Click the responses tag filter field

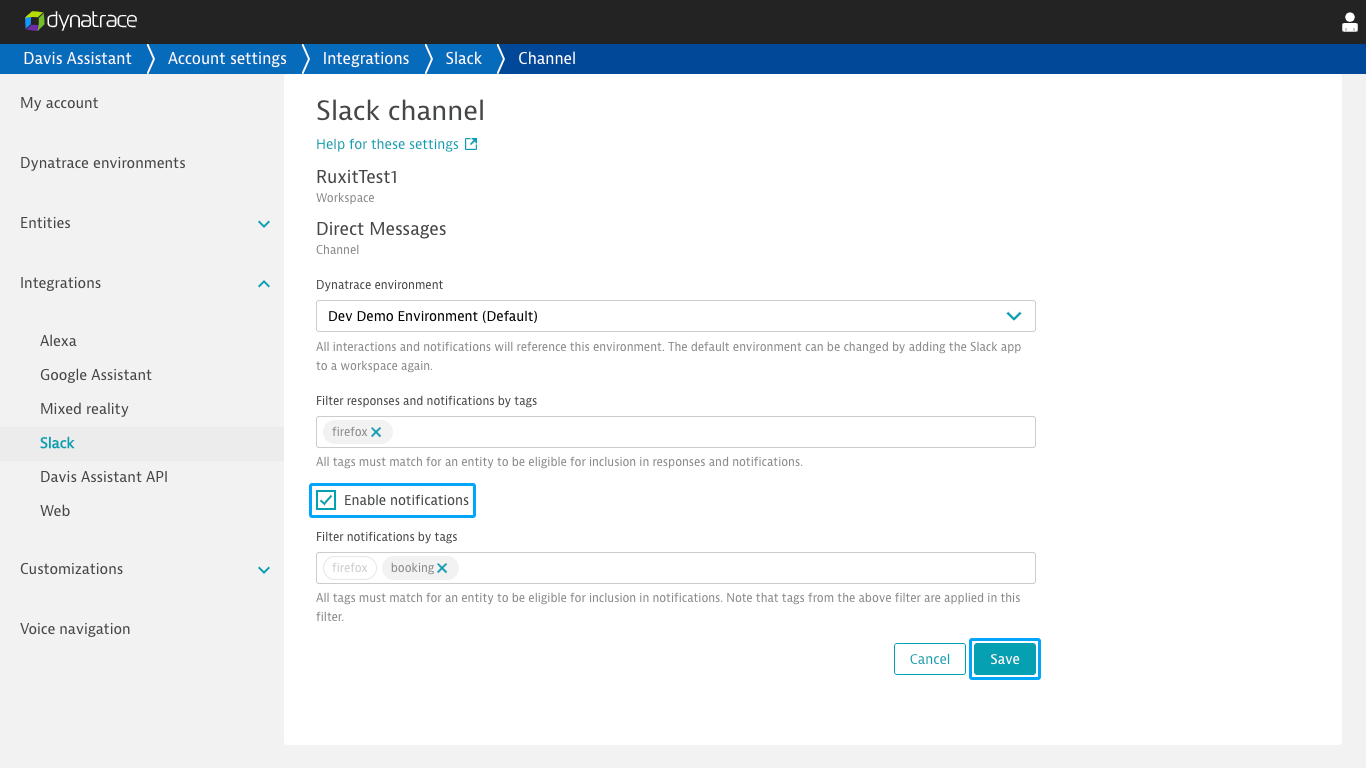coord(676,432)
